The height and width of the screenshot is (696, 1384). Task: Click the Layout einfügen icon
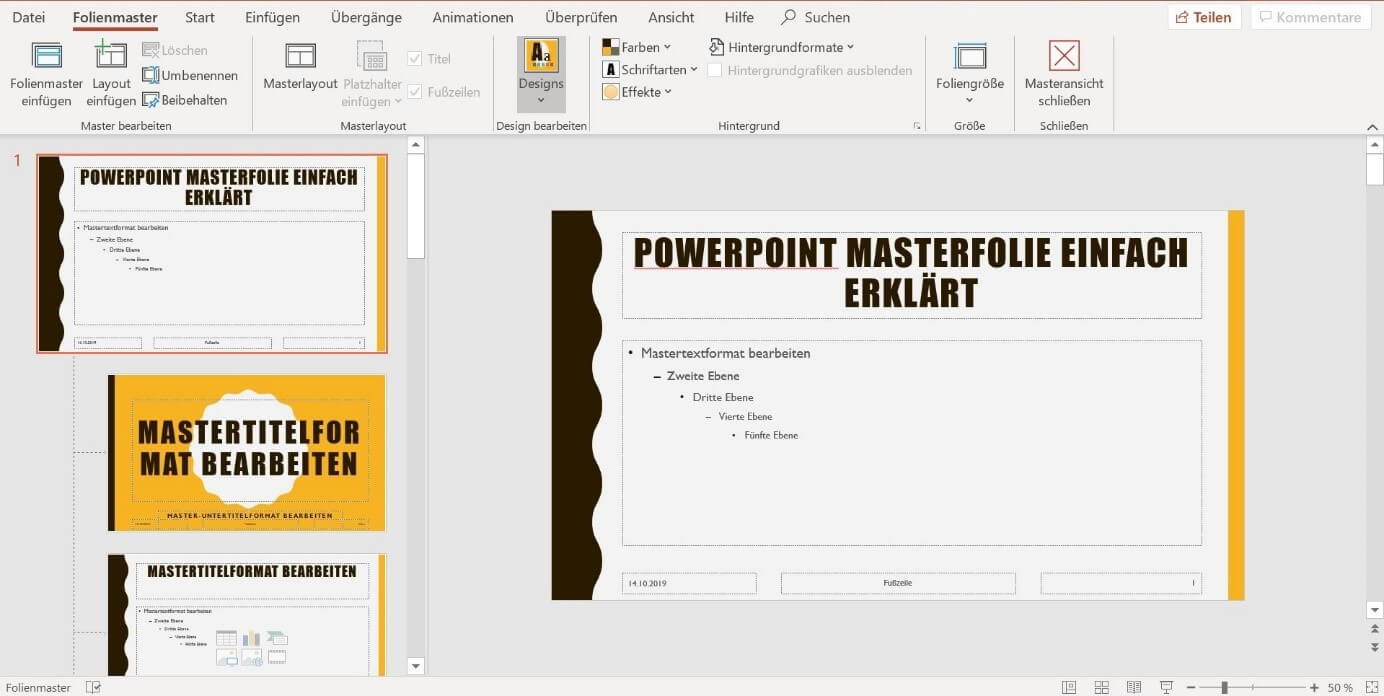point(110,56)
